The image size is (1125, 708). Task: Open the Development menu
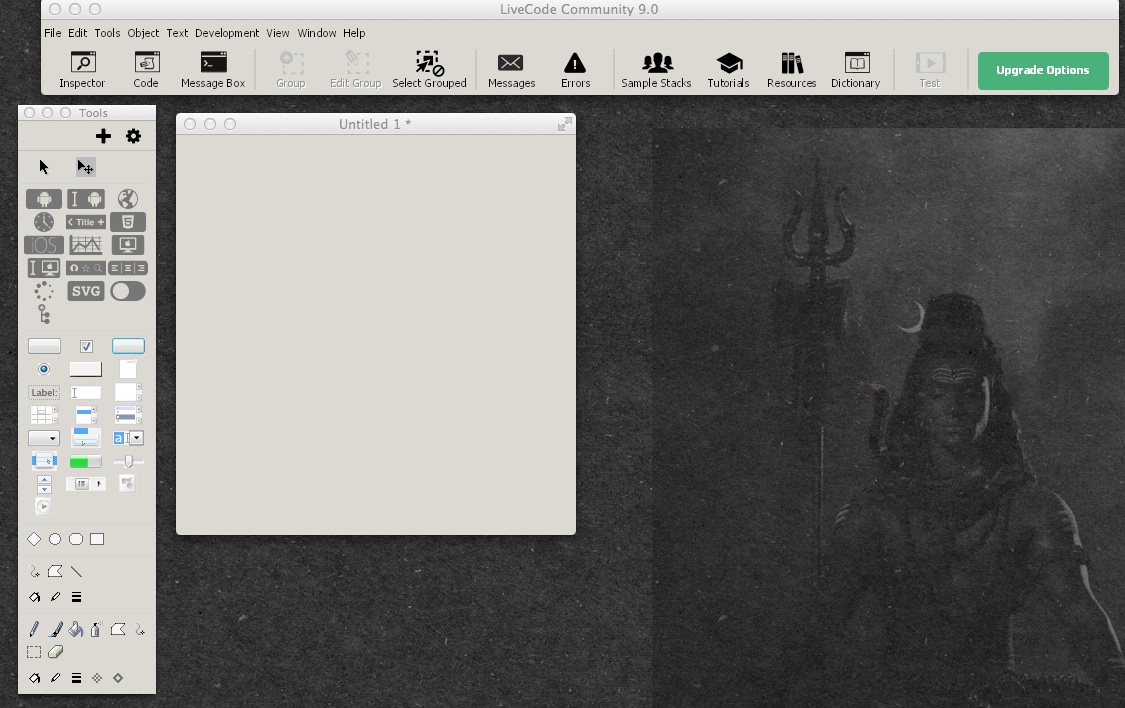[227, 33]
